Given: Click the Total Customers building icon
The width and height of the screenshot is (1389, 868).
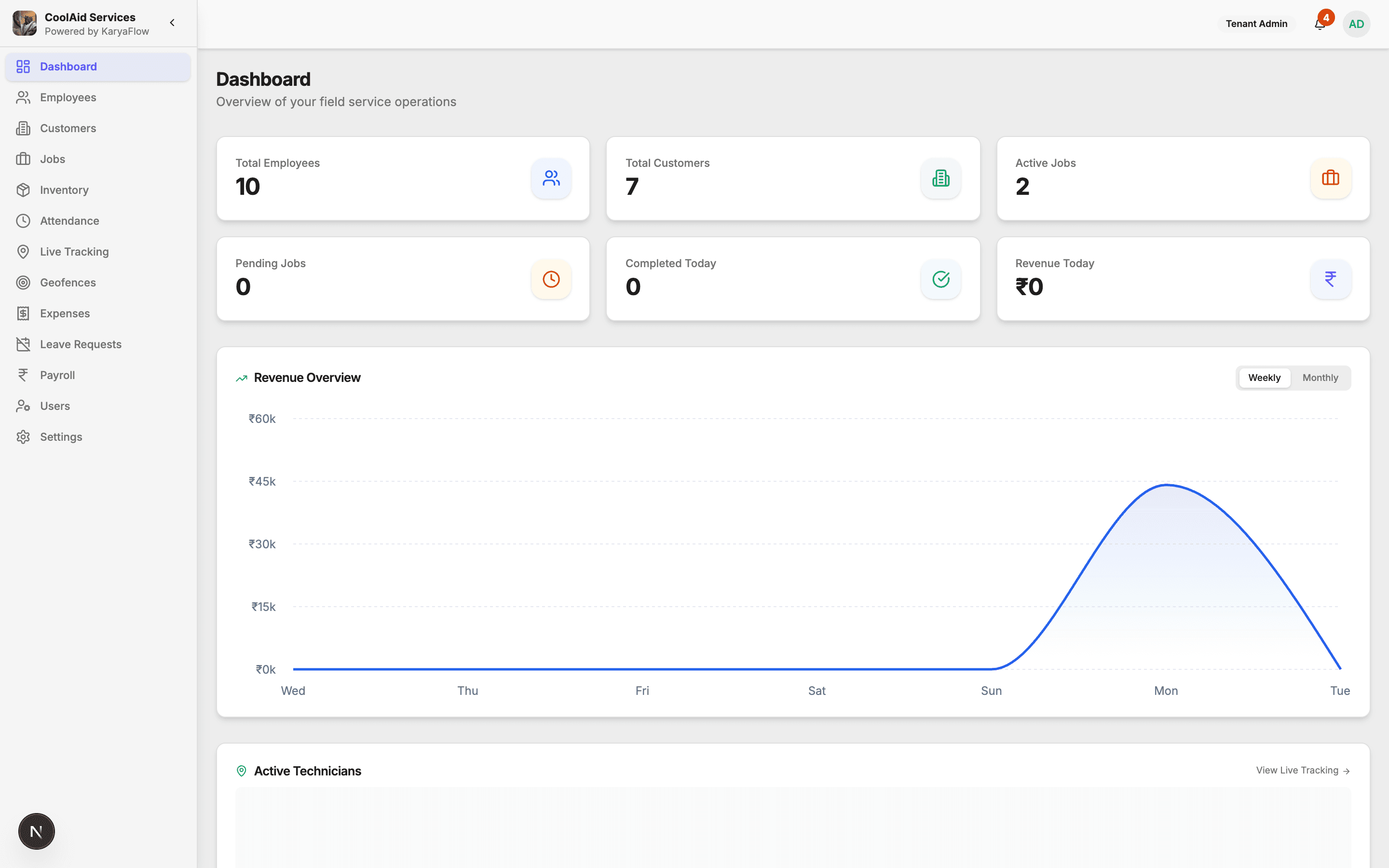Looking at the screenshot, I should point(941,178).
